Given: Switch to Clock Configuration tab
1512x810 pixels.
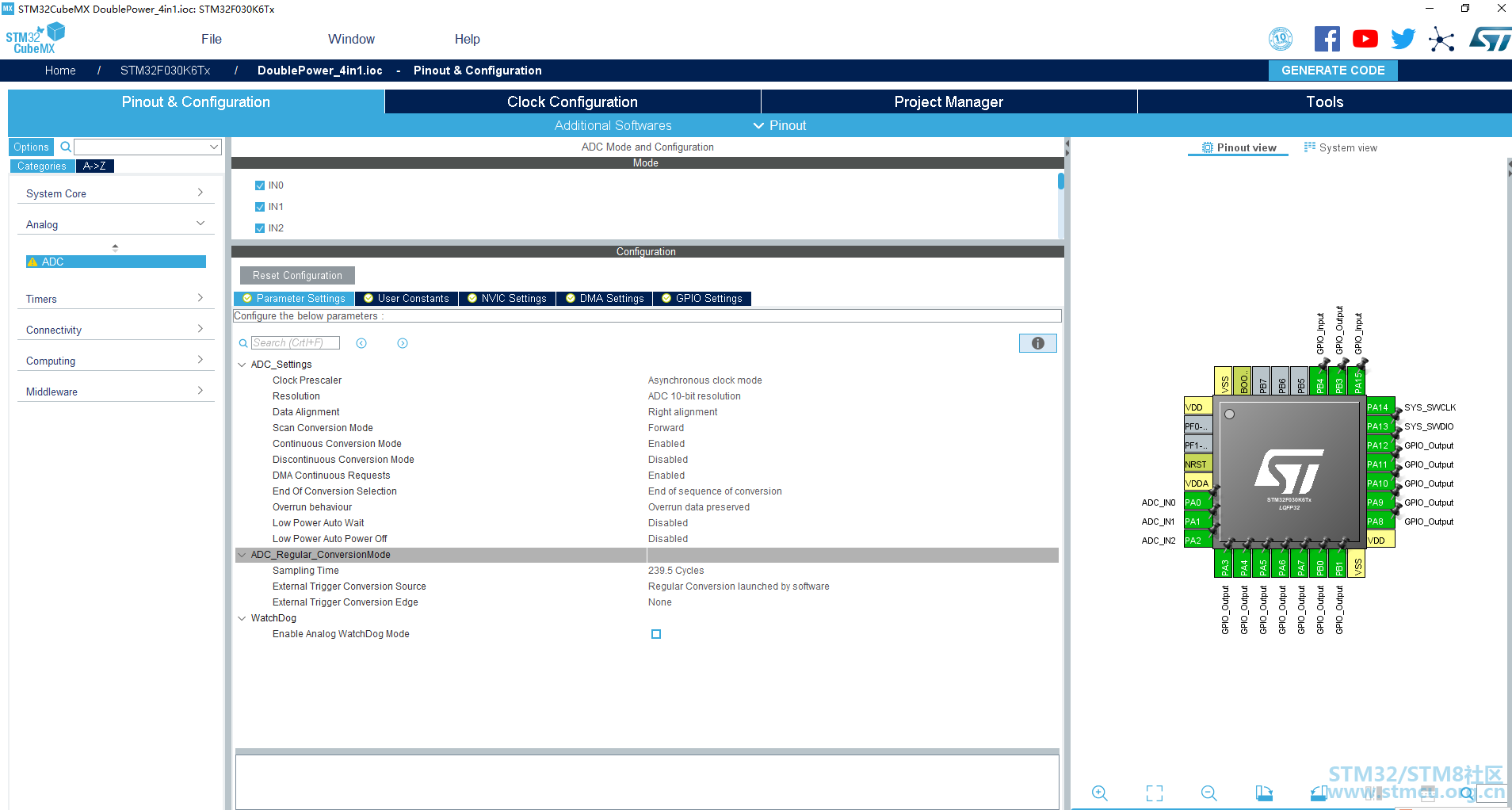Looking at the screenshot, I should pos(572,101).
